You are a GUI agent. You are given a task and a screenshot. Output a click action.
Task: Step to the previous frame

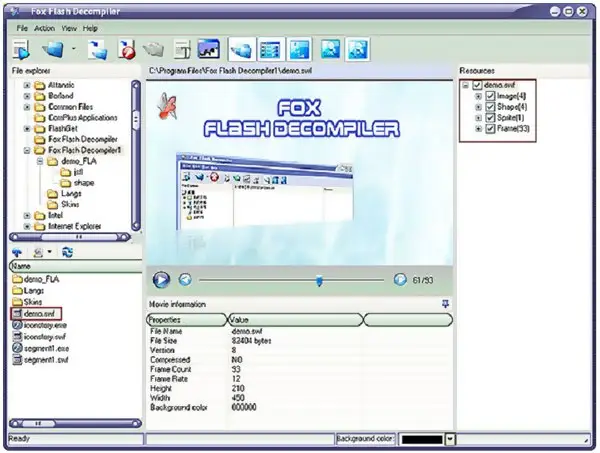pos(185,280)
